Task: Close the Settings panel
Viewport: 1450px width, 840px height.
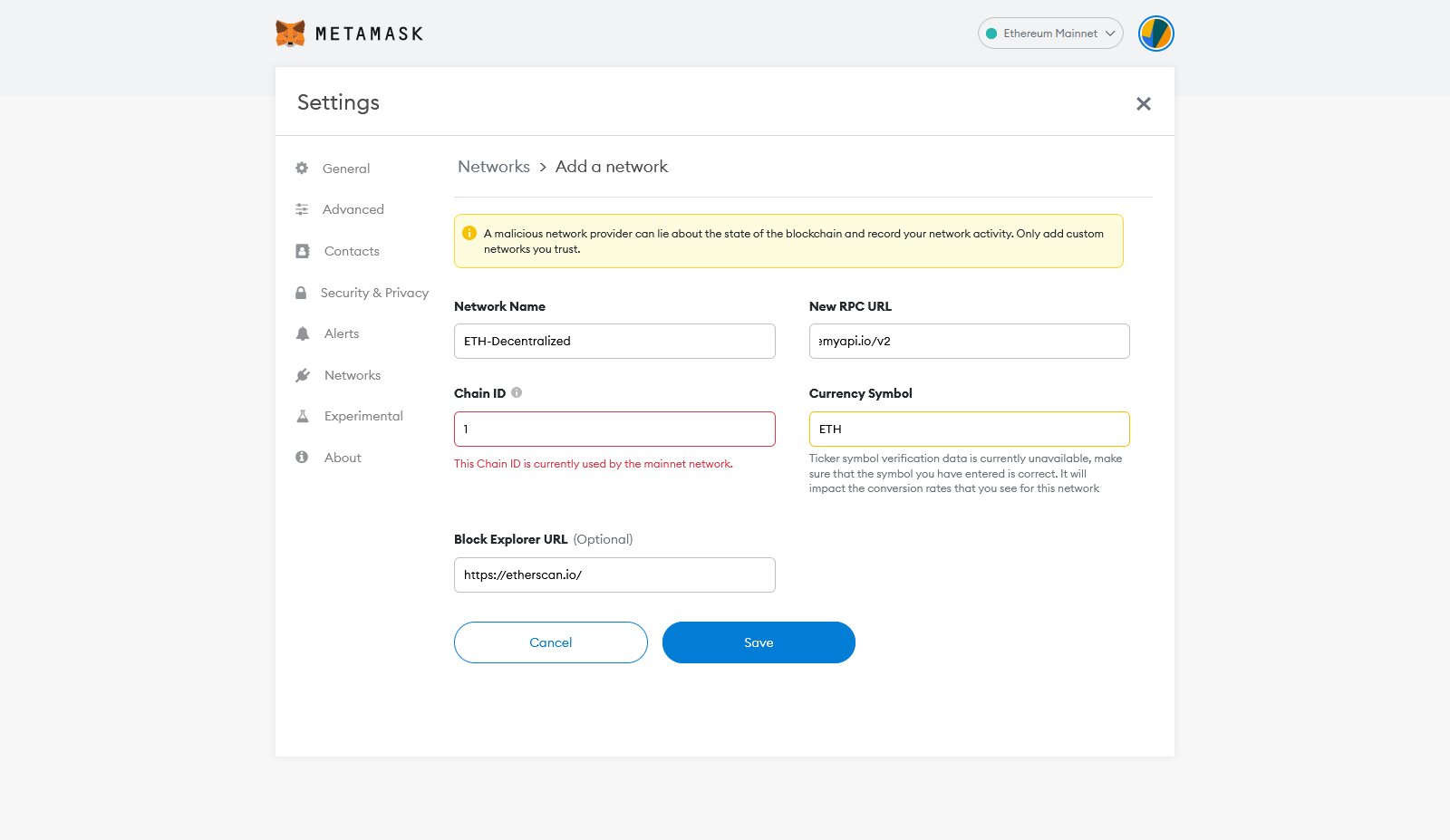Action: (1144, 104)
